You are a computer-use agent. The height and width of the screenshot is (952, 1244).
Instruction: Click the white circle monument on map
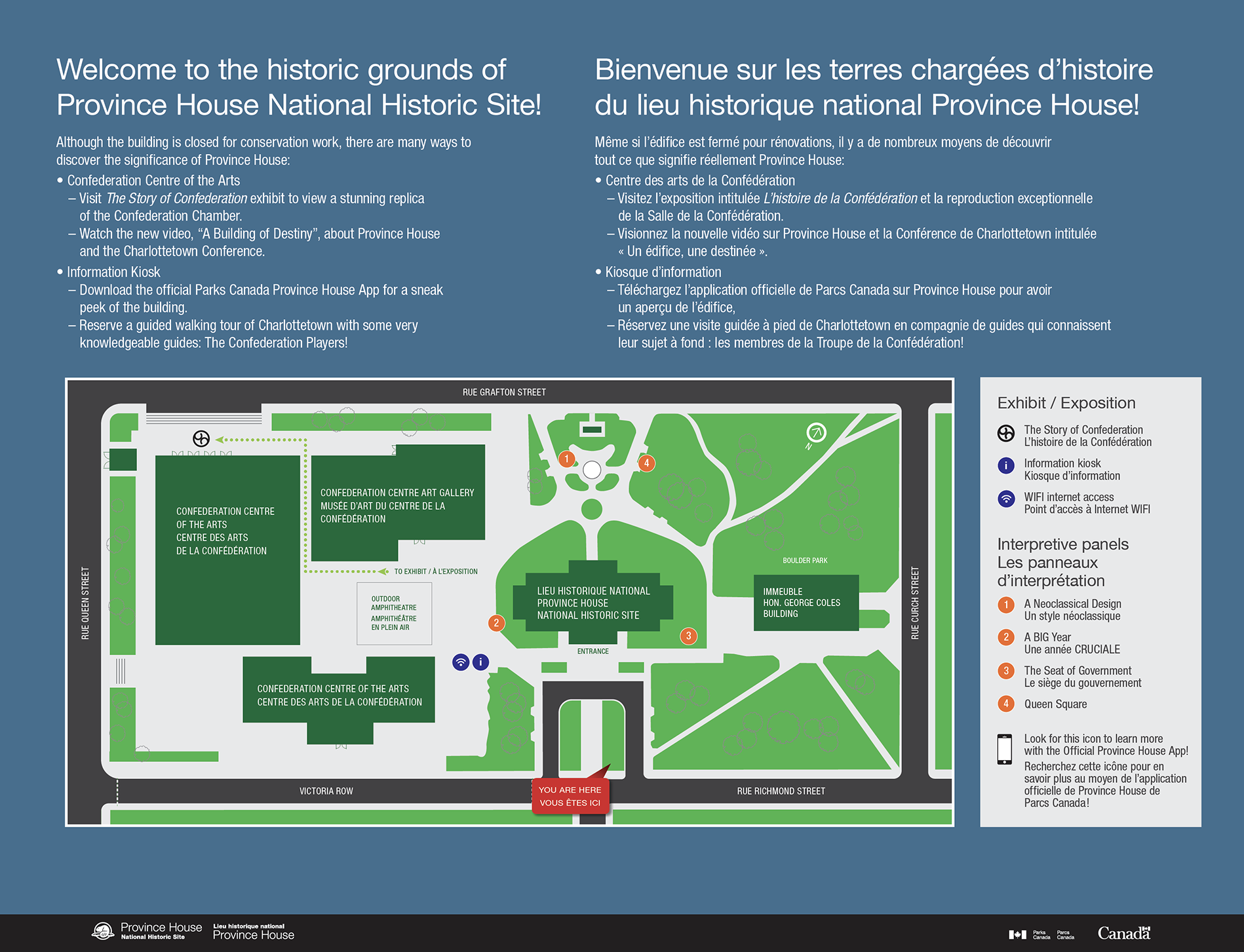[x=591, y=470]
